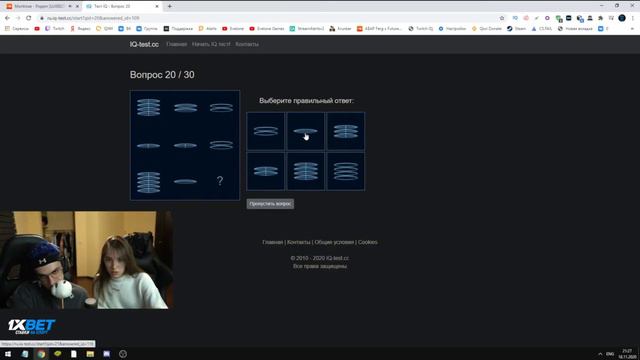Screen dimensions: 640x360
Task: Click the browser forward arrow
Action: [x=18, y=18]
